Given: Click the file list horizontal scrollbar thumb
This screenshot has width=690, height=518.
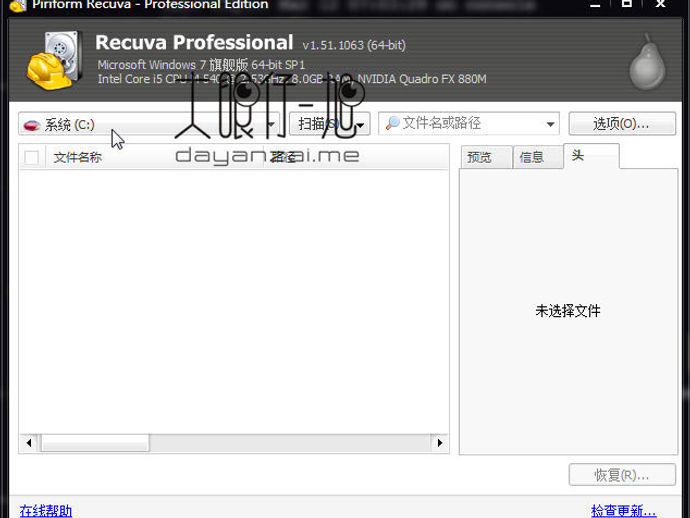Looking at the screenshot, I should click(x=95, y=443).
